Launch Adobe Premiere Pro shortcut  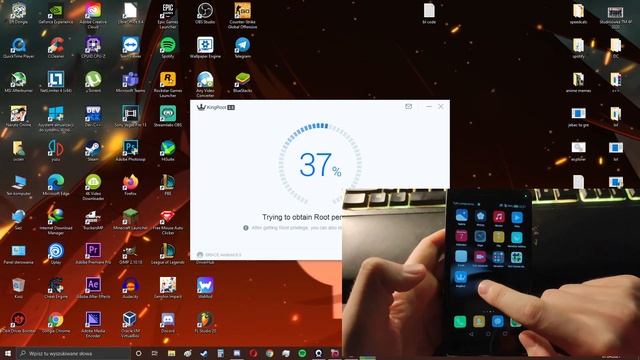93,254
